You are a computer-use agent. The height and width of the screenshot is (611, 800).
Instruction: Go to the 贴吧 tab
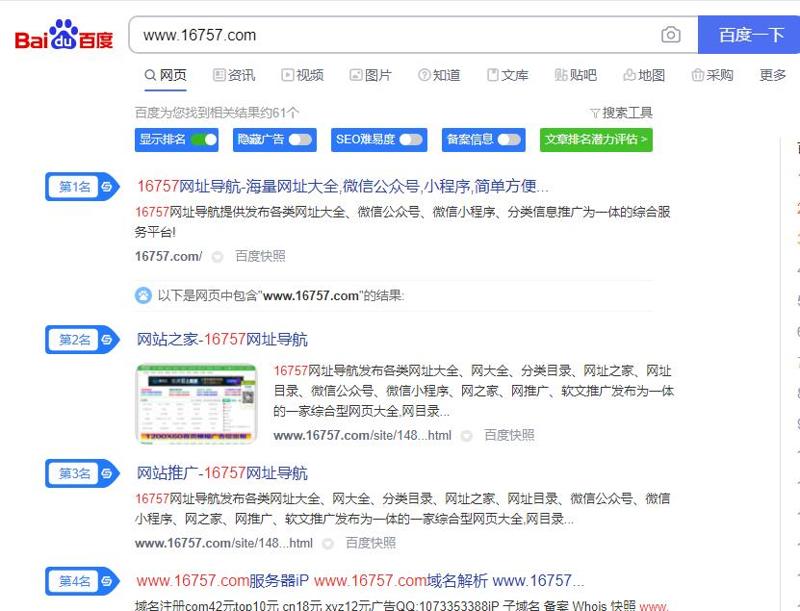[576, 75]
